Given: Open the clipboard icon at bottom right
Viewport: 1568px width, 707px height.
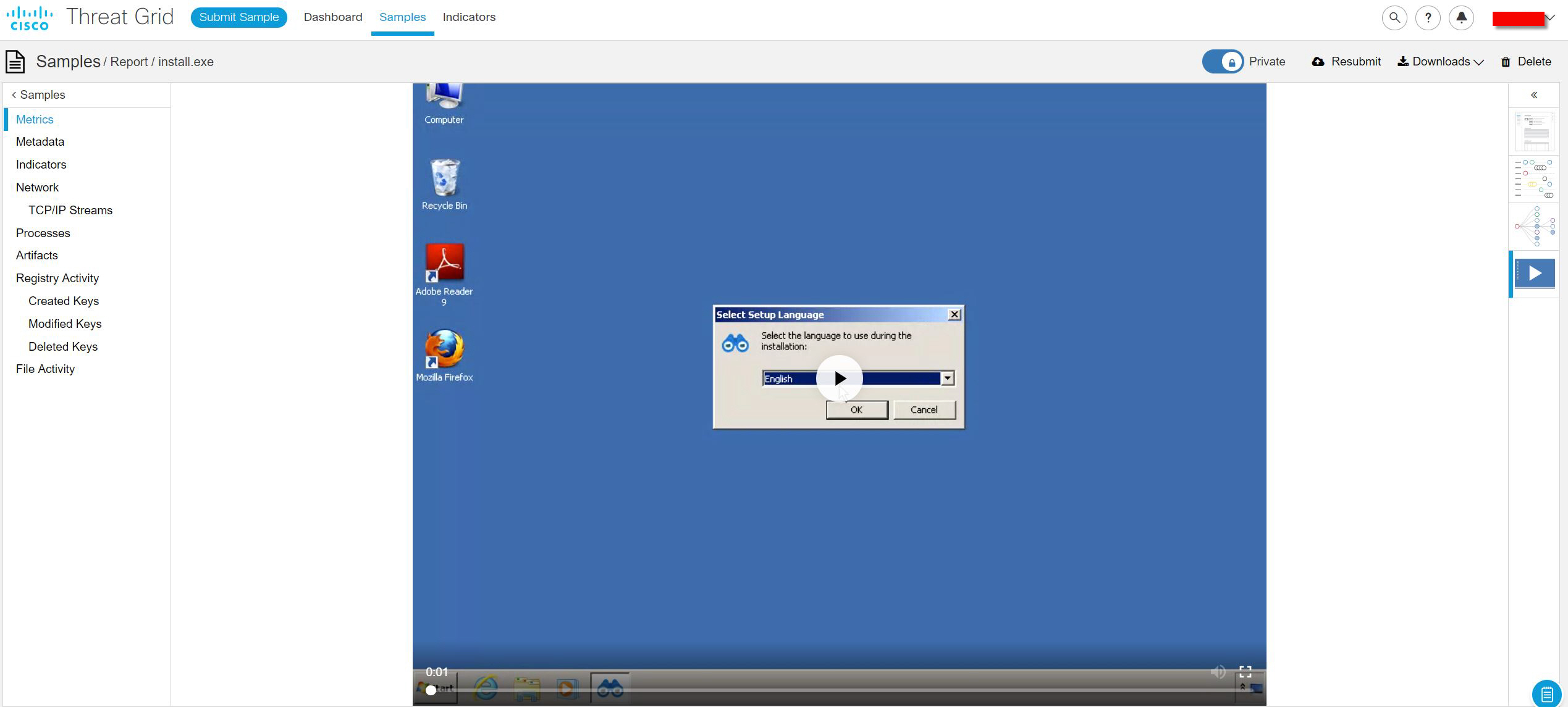Looking at the screenshot, I should pyautogui.click(x=1546, y=694).
